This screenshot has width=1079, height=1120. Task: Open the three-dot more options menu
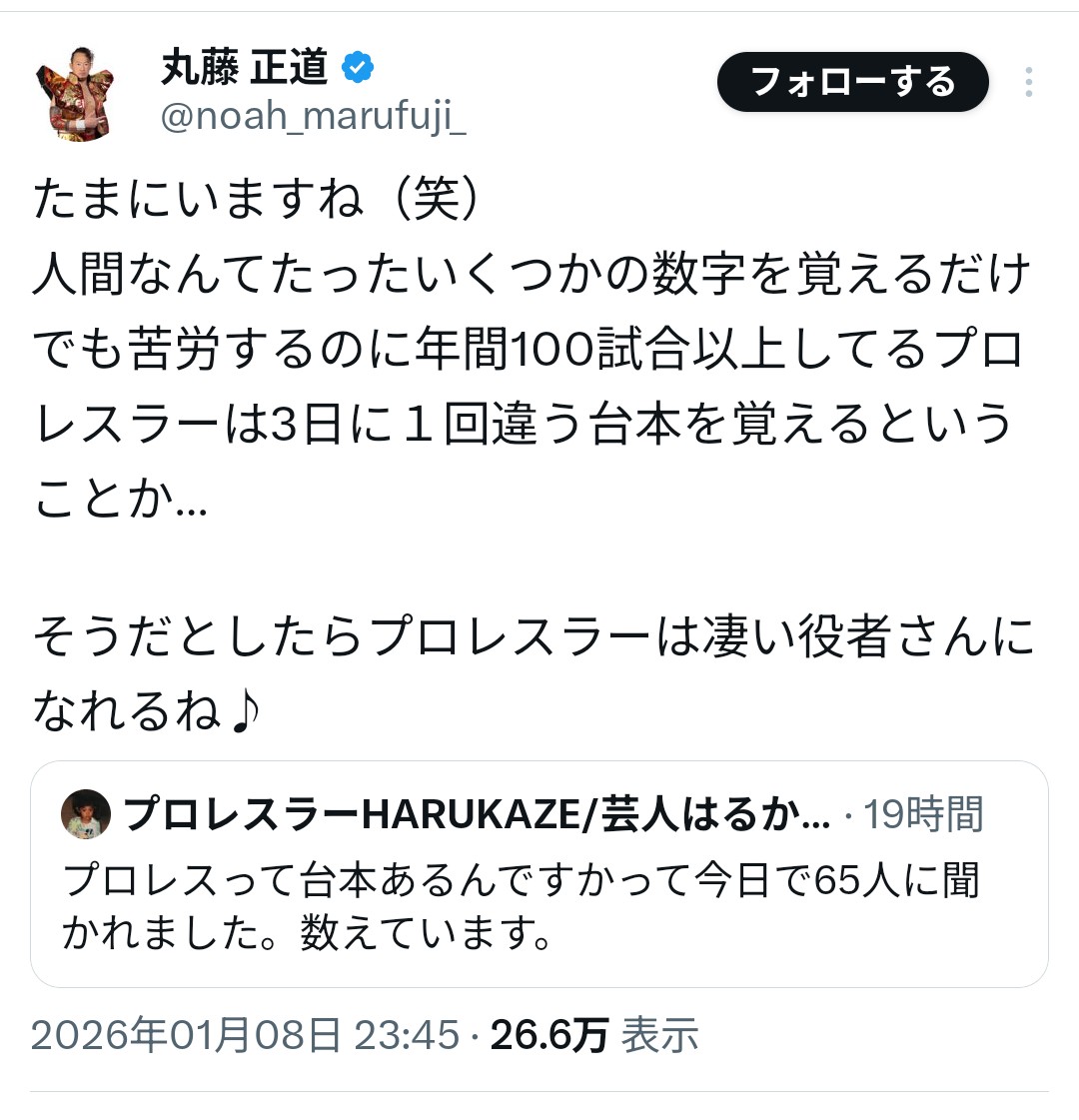pos(1028,82)
